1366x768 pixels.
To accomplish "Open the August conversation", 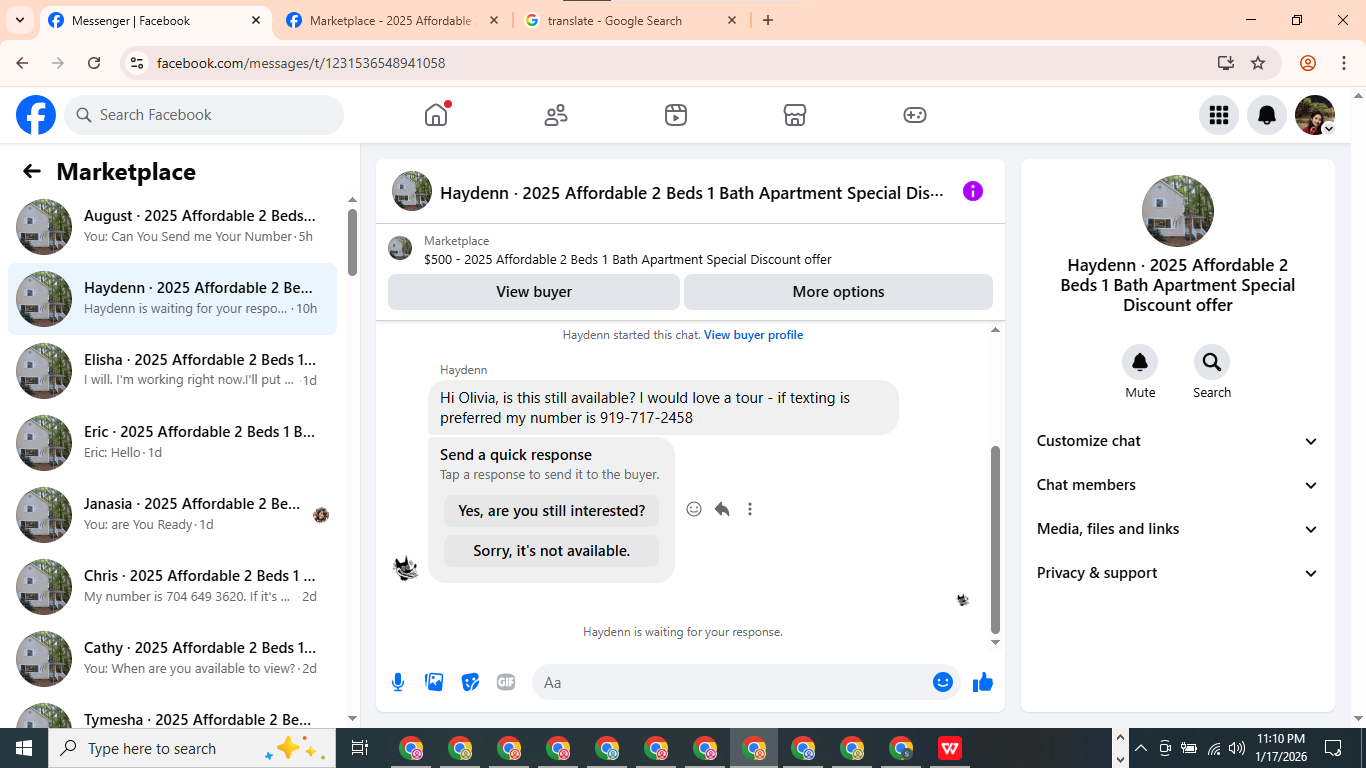I will pyautogui.click(x=172, y=227).
